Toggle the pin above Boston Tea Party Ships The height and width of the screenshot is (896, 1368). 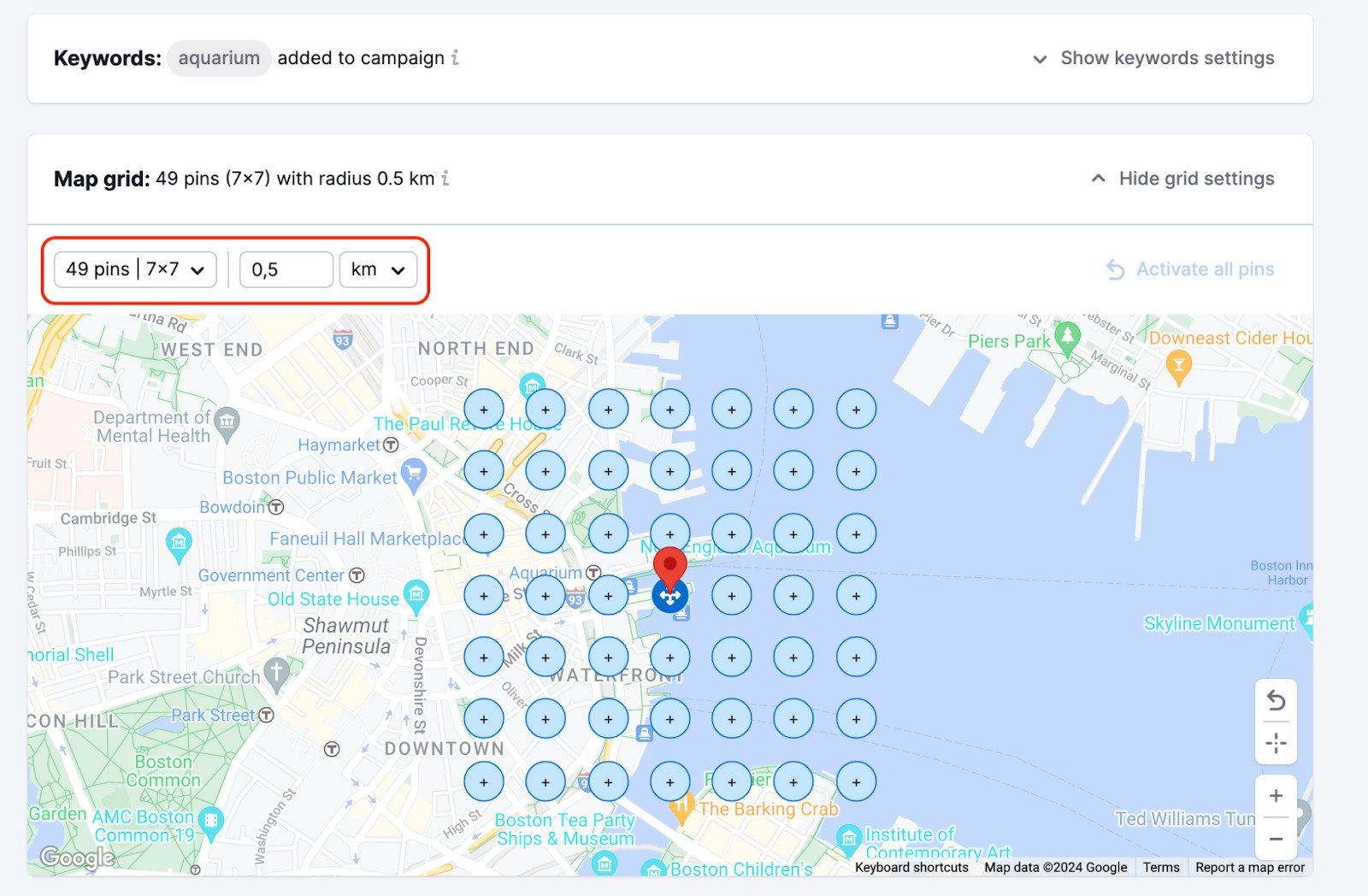545,780
